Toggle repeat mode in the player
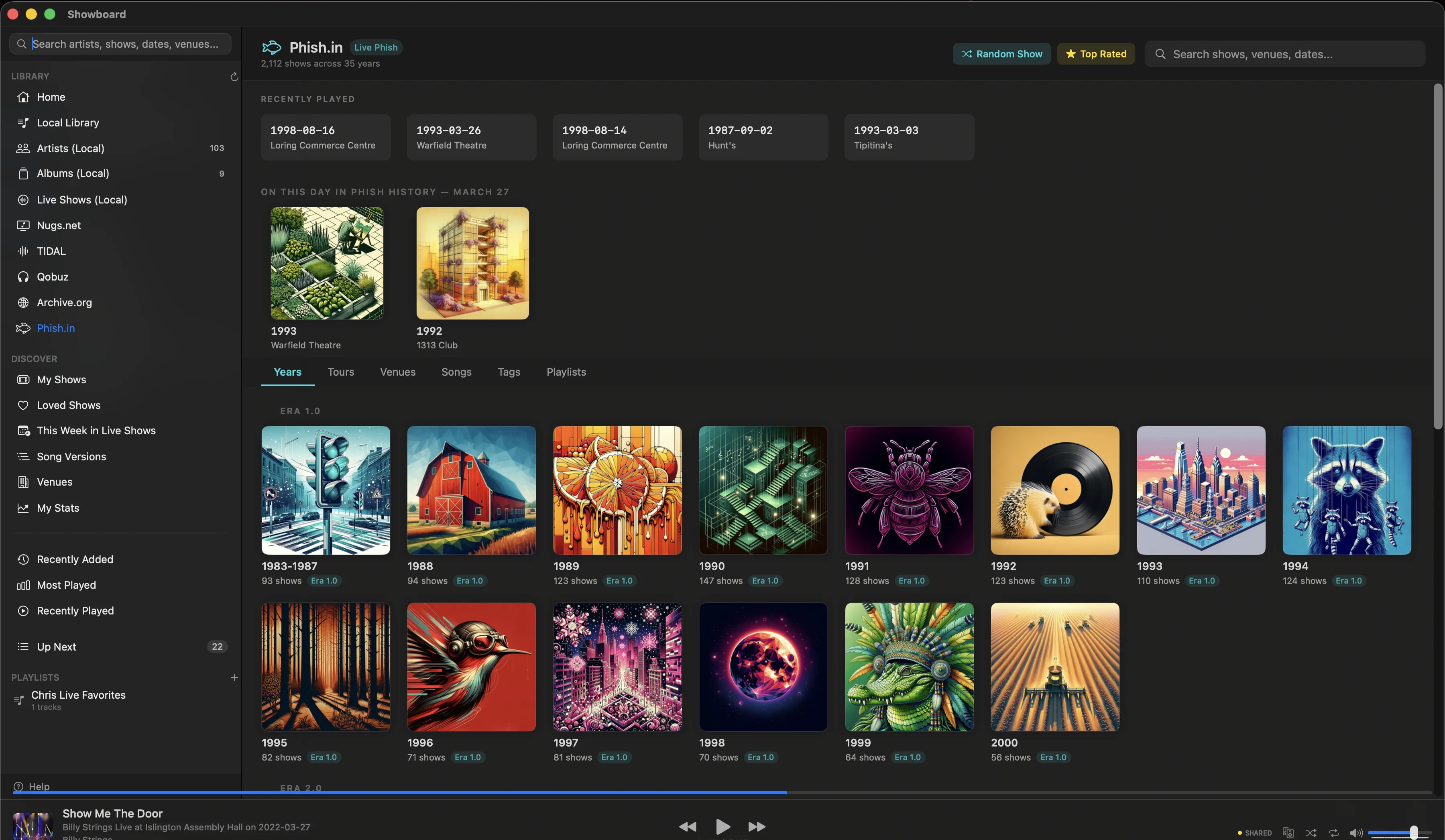 click(1334, 832)
